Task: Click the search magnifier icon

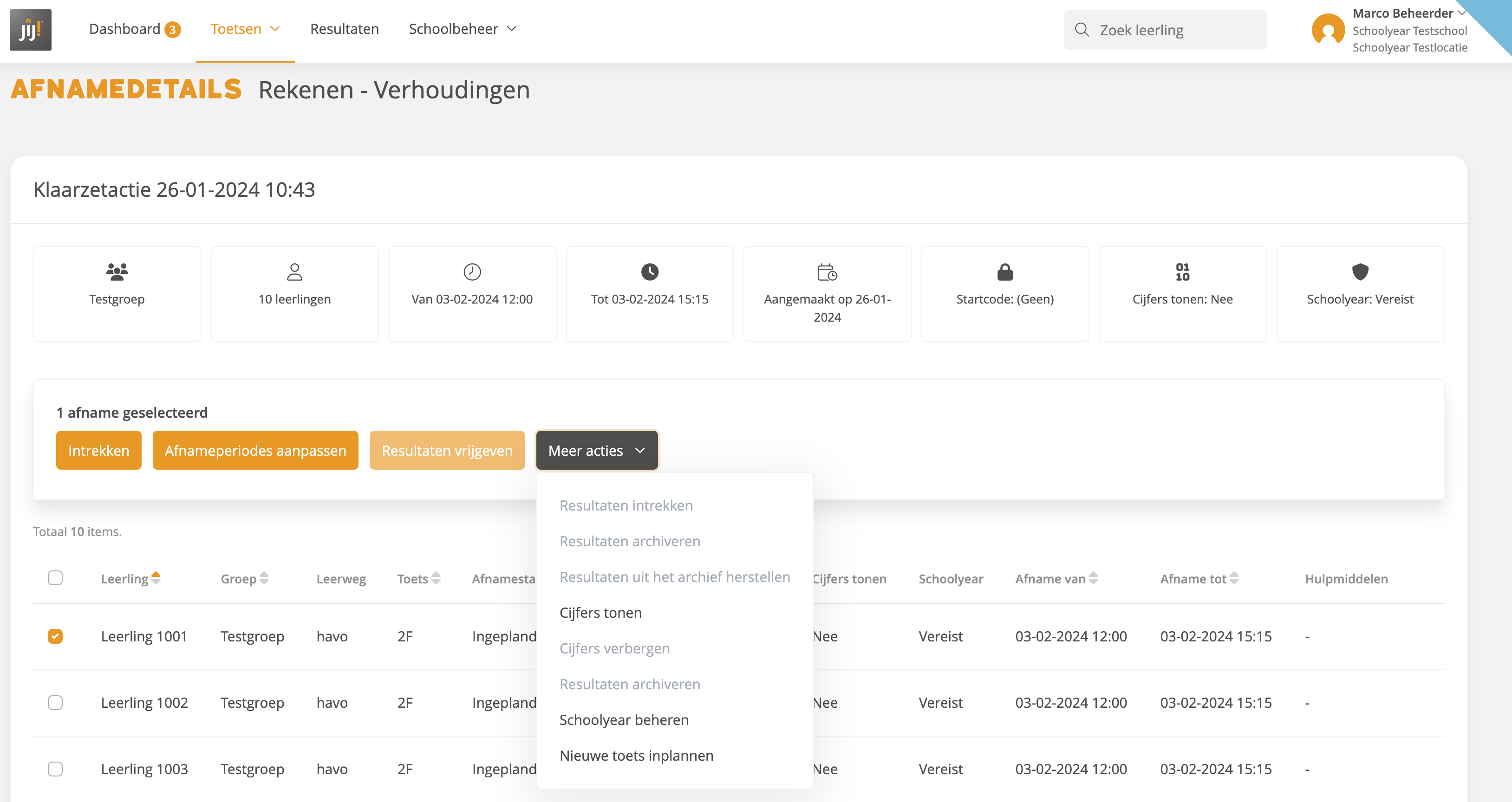Action: pos(1082,29)
